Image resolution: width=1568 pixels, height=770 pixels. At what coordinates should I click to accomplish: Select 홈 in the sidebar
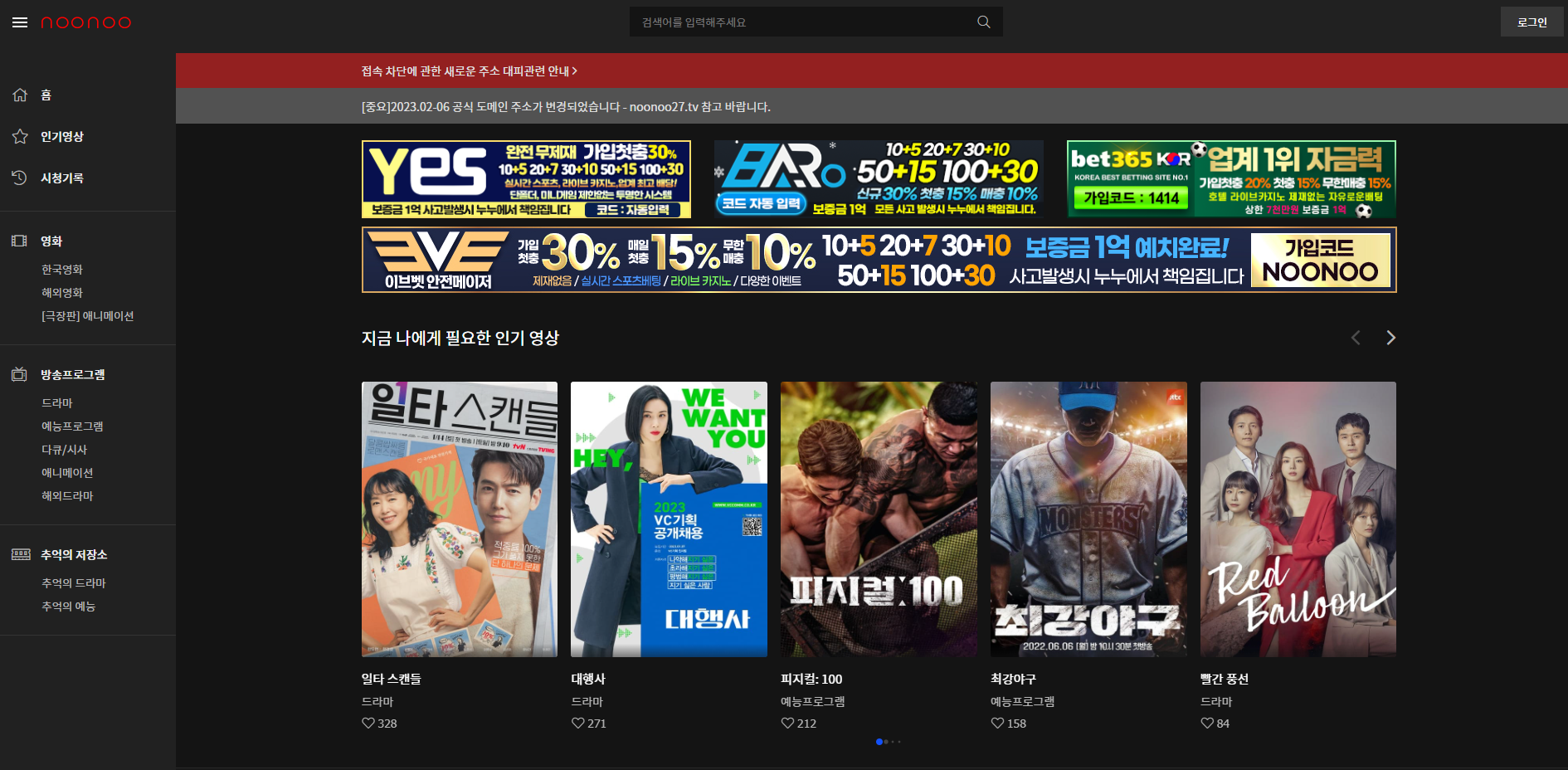[x=46, y=95]
